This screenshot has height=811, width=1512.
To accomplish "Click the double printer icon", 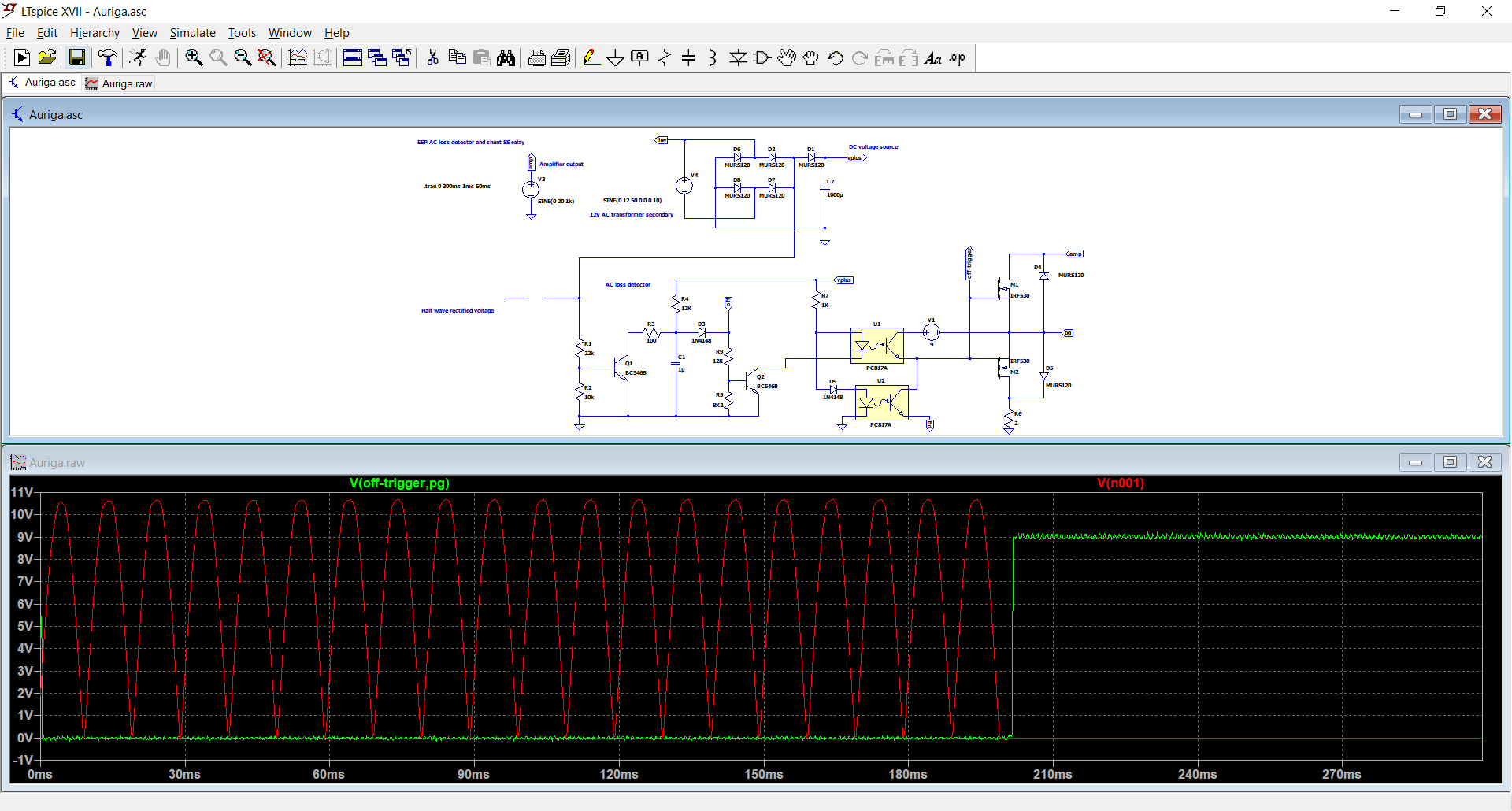I will coord(561,57).
